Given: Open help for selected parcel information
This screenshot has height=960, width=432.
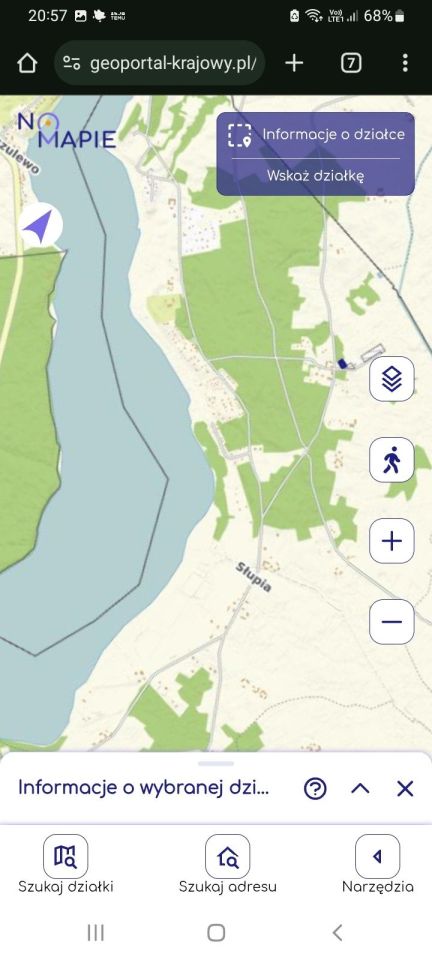Looking at the screenshot, I should (315, 789).
